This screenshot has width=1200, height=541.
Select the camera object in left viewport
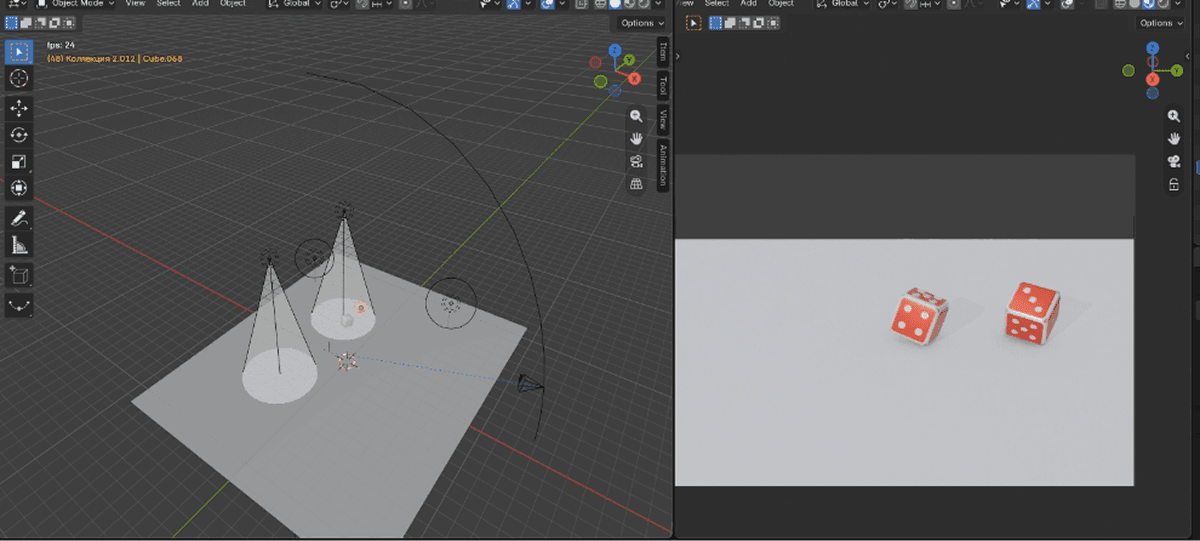[530, 385]
